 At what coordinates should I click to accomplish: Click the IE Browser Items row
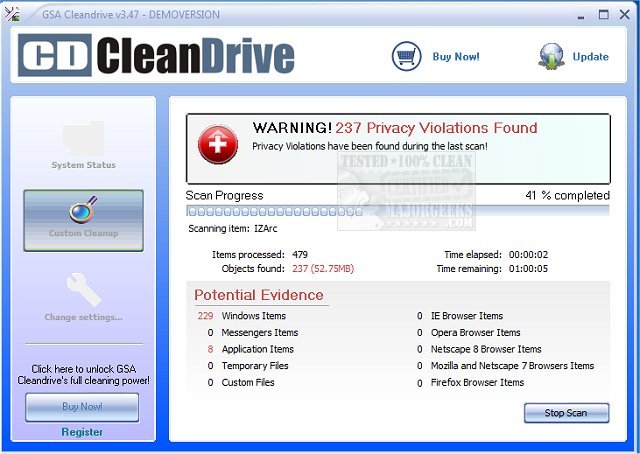(x=460, y=316)
